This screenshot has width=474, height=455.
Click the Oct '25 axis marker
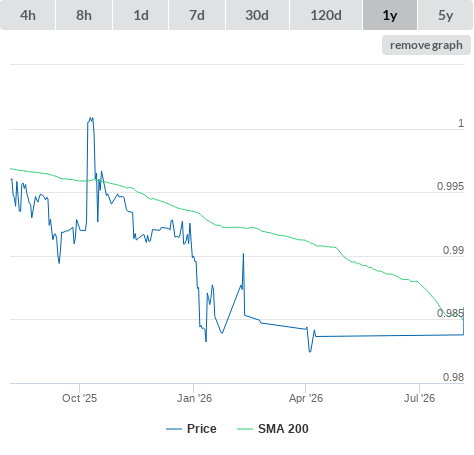click(x=79, y=398)
